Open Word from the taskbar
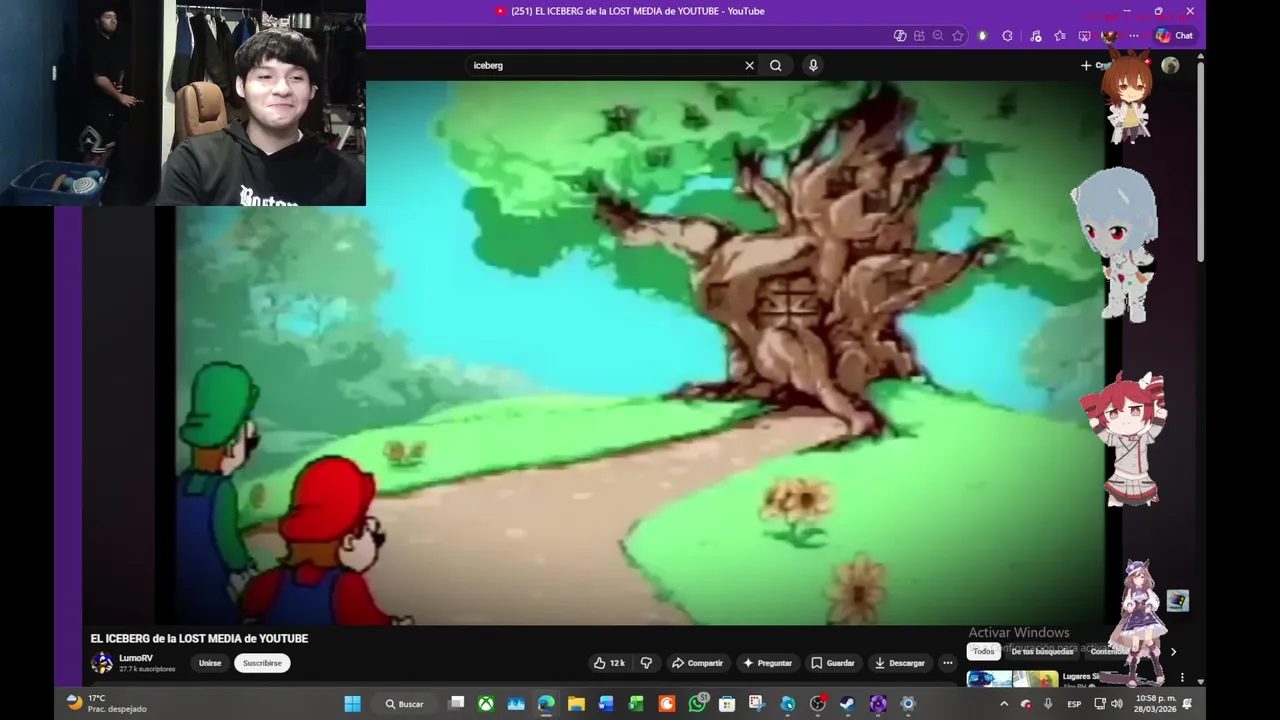Screen dimensions: 1280x720 (x=606, y=704)
